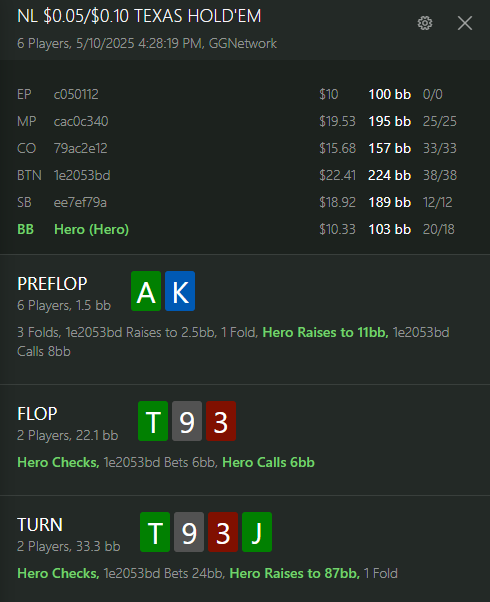Select the Hero (Hero) player row
This screenshot has height=602, width=490.
click(245, 229)
